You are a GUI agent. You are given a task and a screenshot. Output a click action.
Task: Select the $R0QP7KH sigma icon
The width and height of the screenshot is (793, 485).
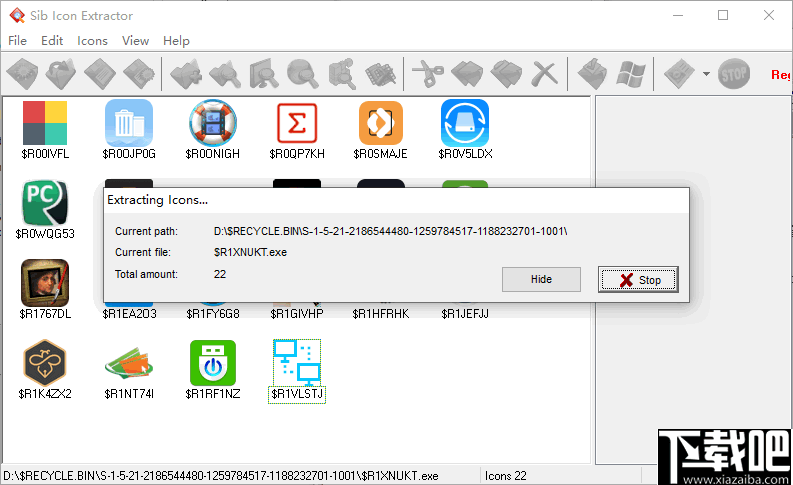click(297, 123)
